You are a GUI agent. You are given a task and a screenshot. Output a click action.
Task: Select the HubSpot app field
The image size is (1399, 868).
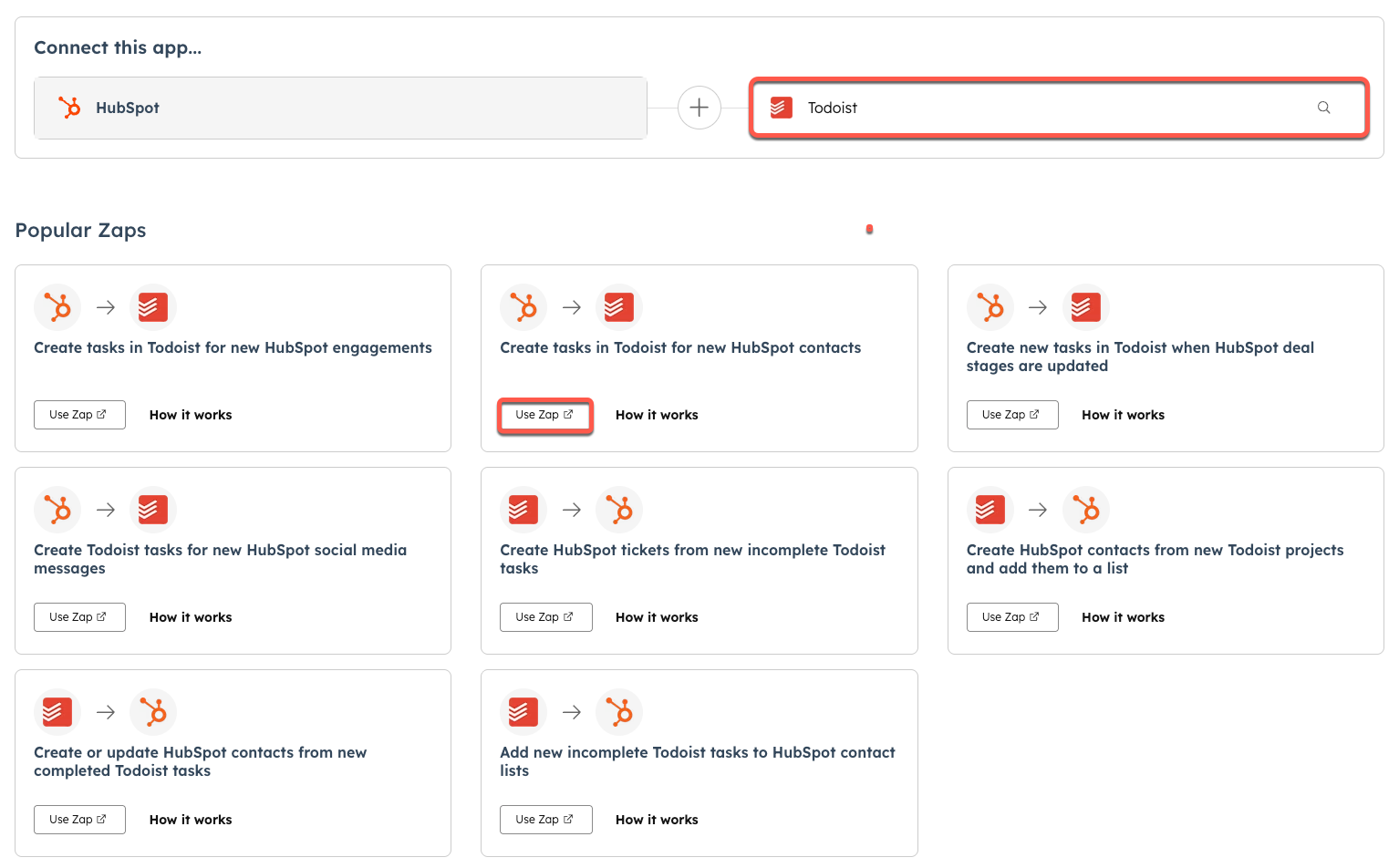pos(340,108)
